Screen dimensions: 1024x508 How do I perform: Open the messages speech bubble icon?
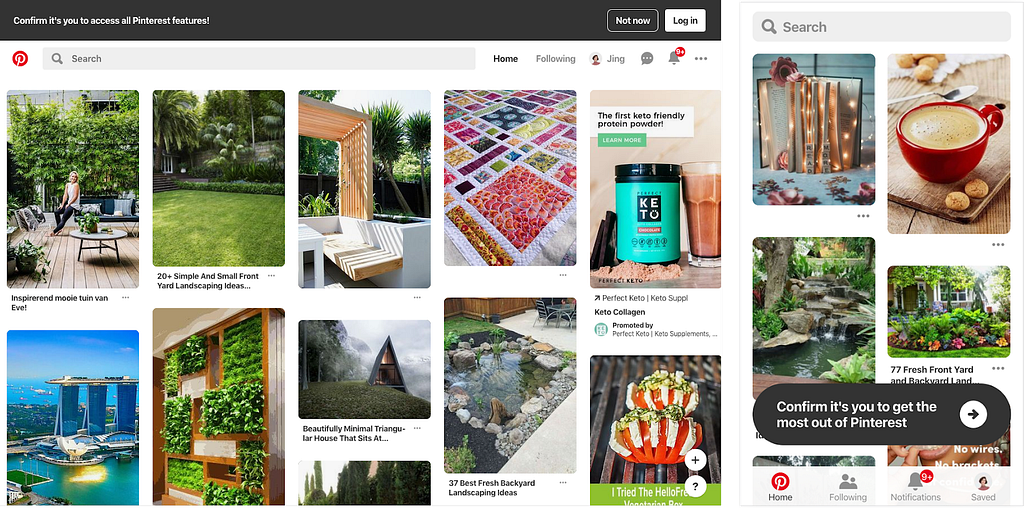(x=647, y=59)
